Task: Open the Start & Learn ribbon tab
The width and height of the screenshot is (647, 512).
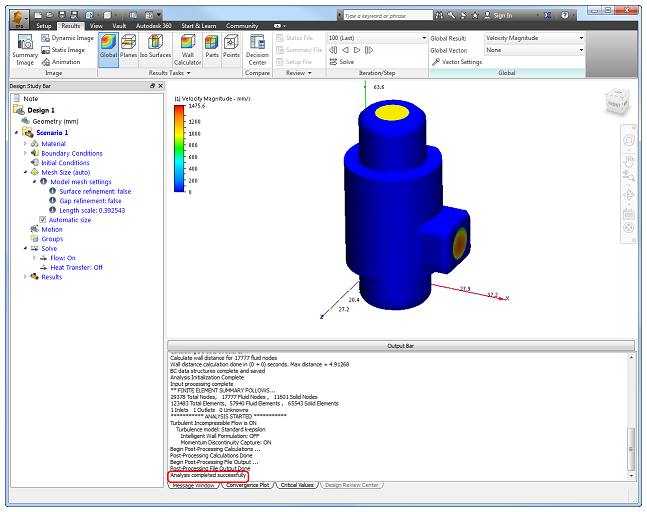Action: [x=199, y=26]
